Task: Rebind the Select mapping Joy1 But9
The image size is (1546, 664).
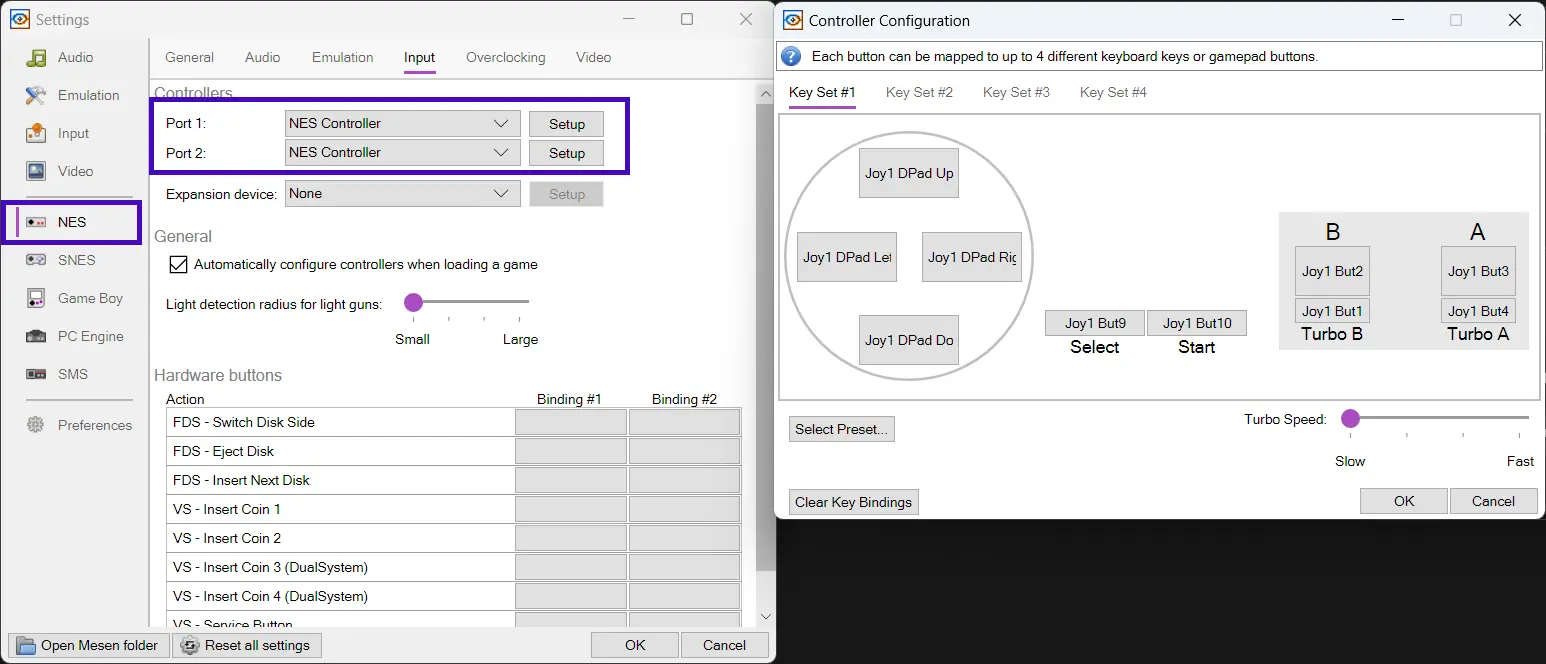Action: click(1095, 323)
